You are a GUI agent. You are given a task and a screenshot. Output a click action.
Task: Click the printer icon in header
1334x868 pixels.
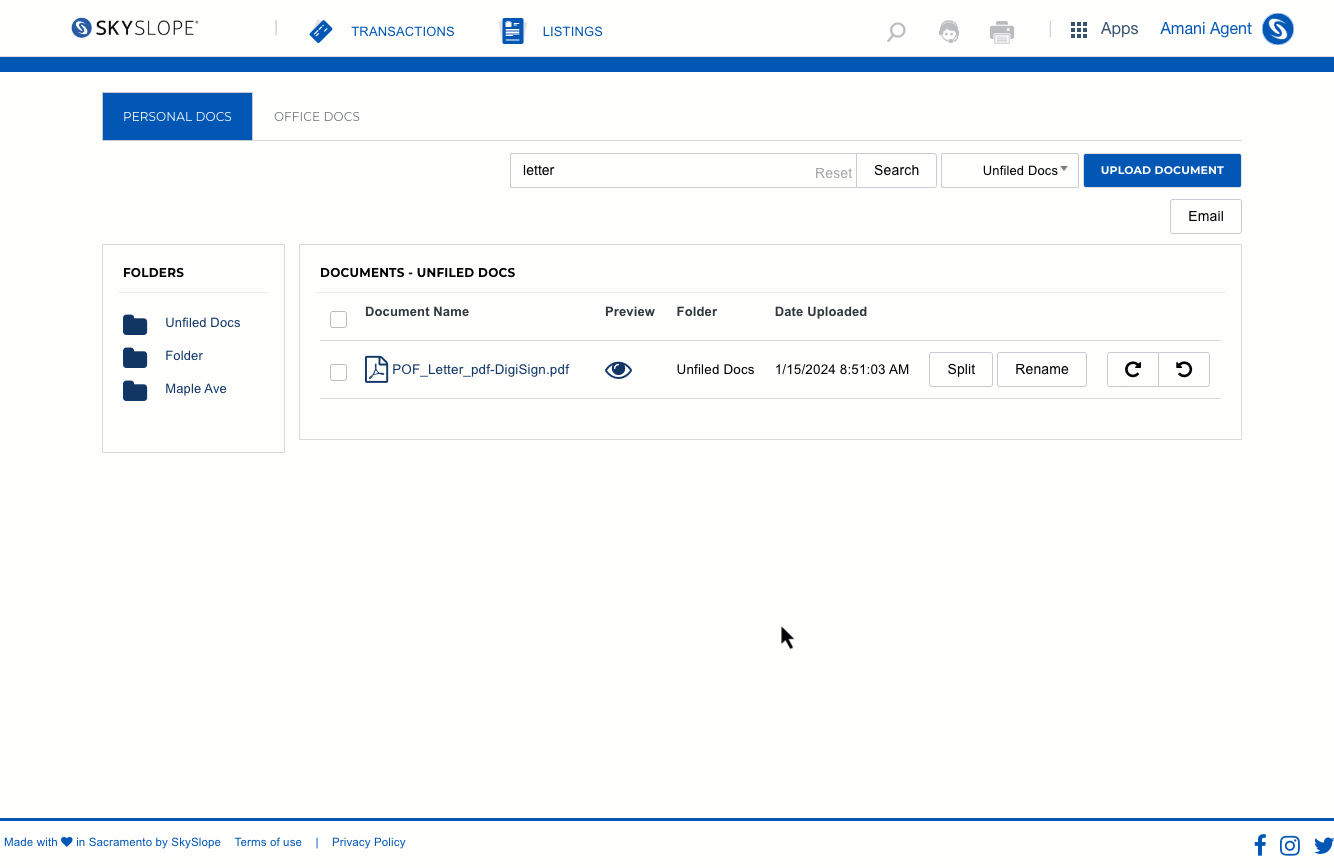coord(1002,32)
